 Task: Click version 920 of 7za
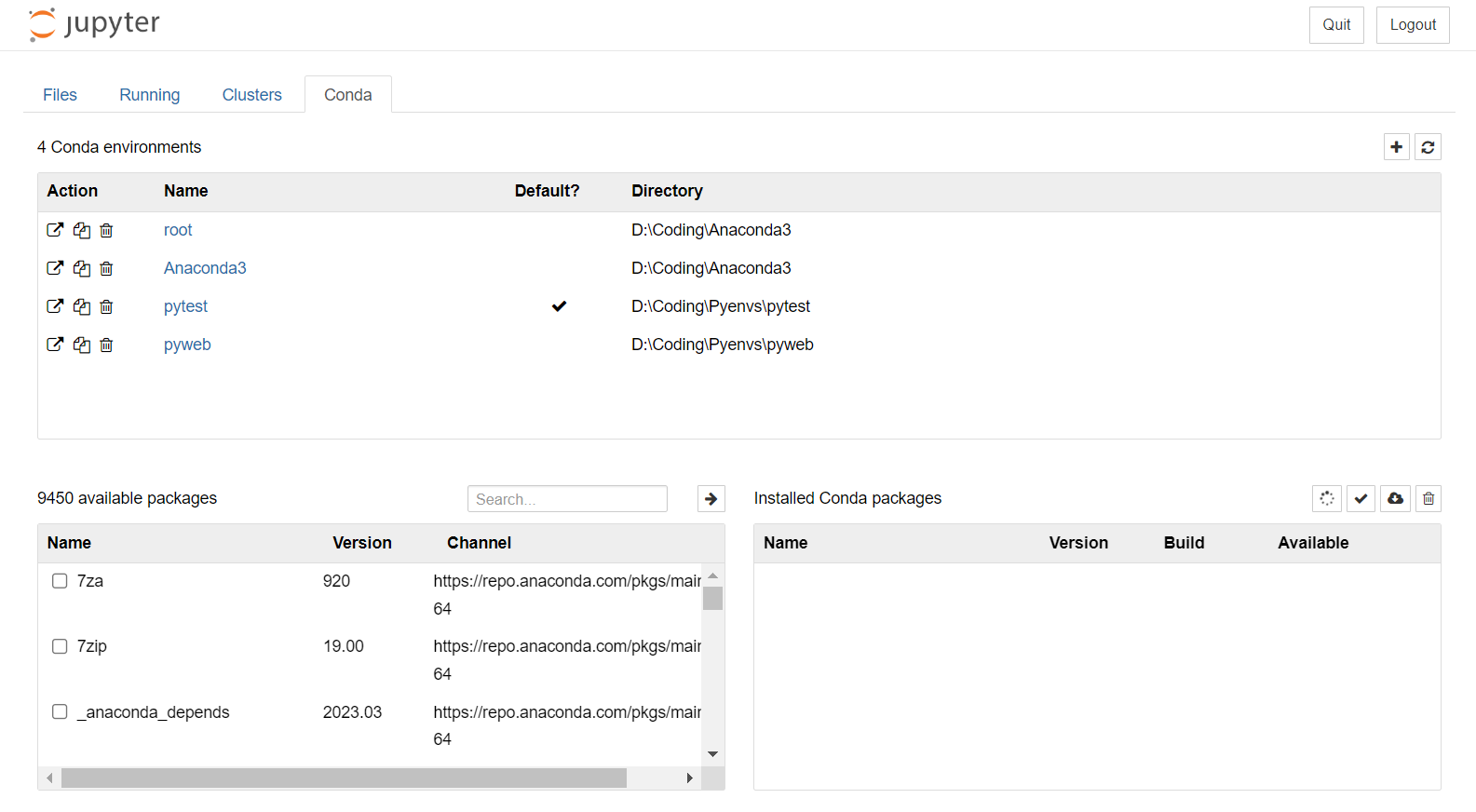tap(336, 581)
